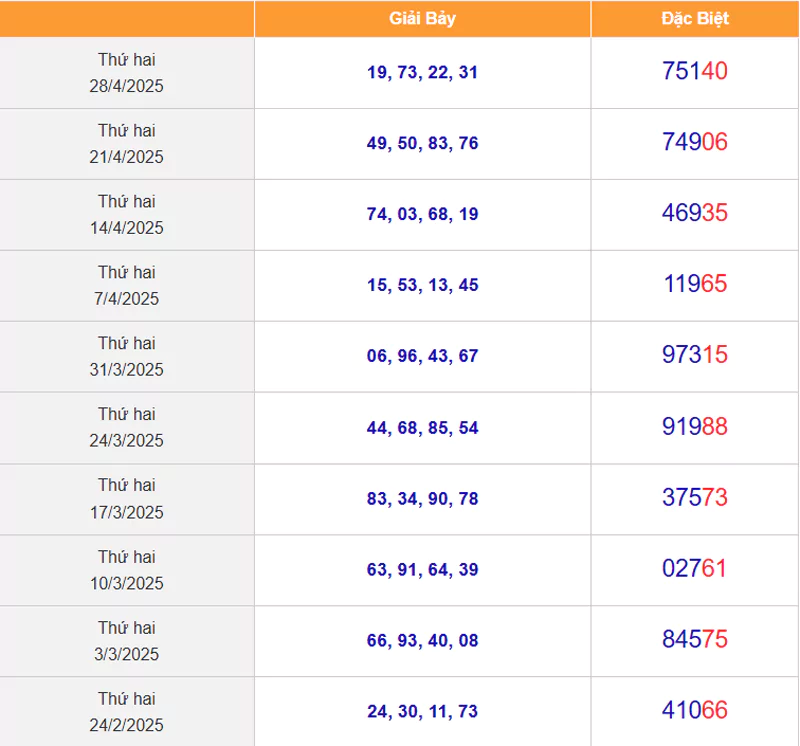Select the date cell 14/4/2025
This screenshot has width=800, height=746.
127,214
